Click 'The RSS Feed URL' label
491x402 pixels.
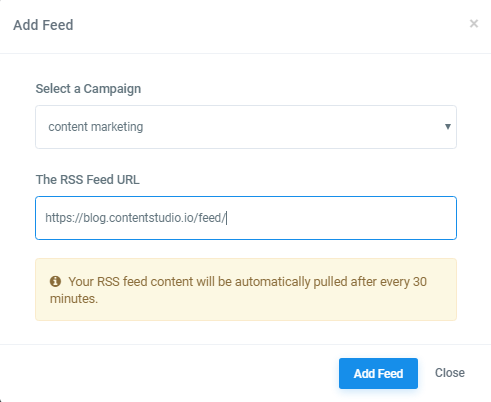coord(88,180)
